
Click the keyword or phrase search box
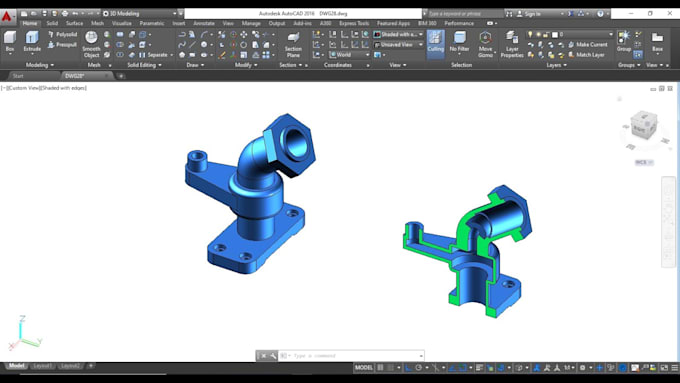[466, 14]
